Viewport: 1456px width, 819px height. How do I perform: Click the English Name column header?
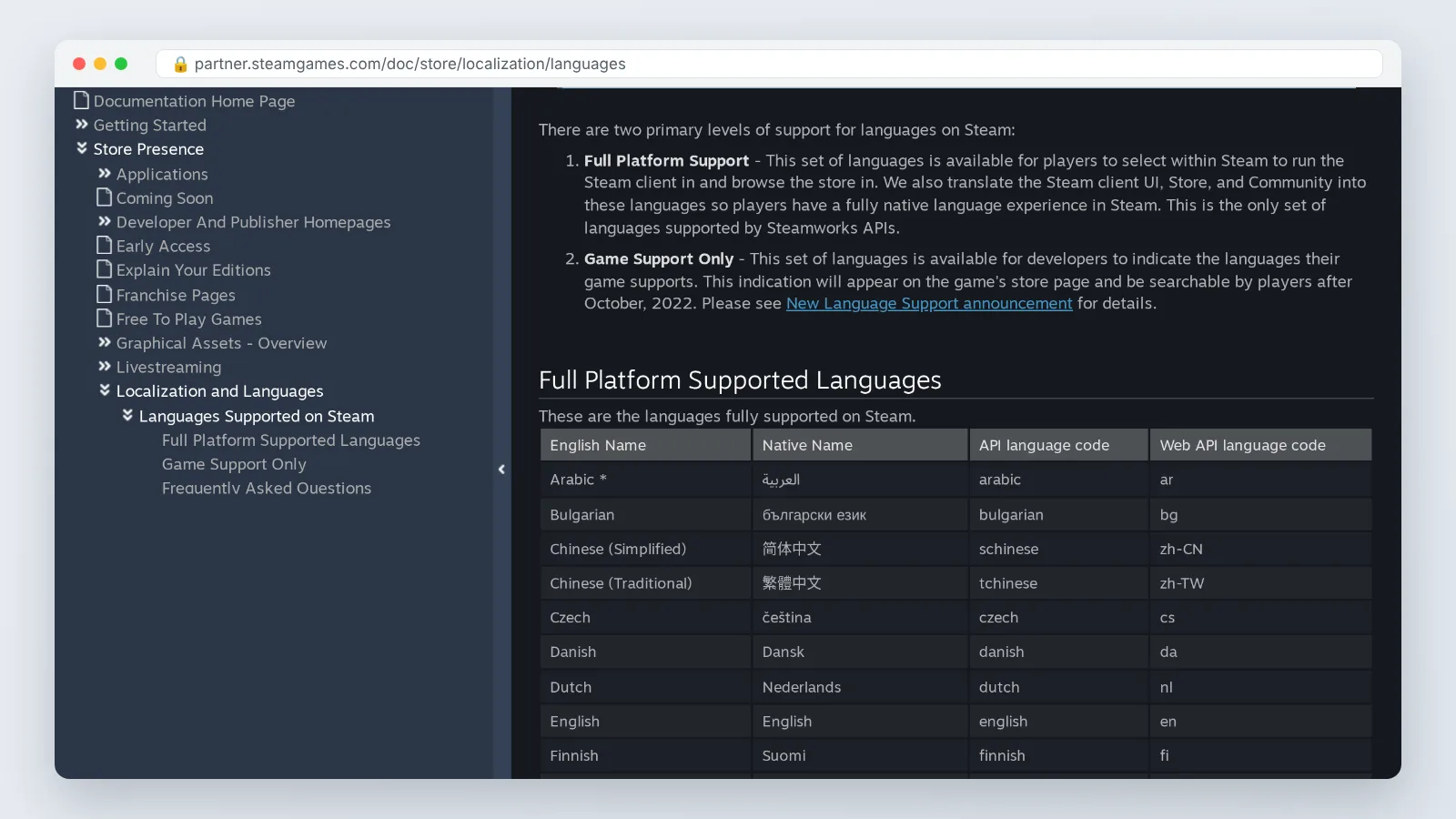[x=645, y=445]
